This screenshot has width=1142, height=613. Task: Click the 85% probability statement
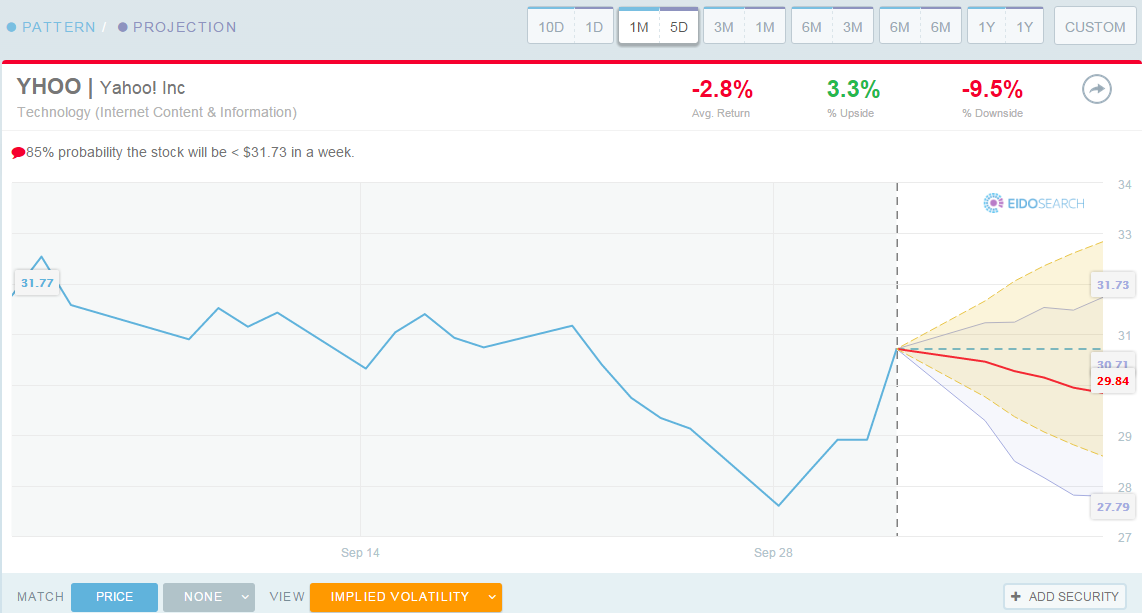pyautogui.click(x=190, y=153)
